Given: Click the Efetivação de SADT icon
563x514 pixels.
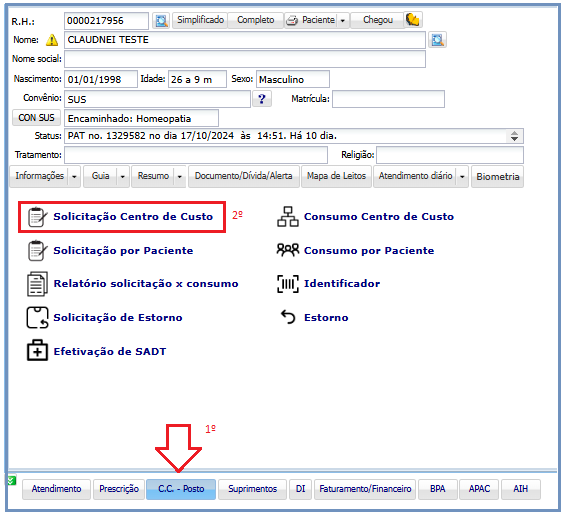Looking at the screenshot, I should point(37,350).
